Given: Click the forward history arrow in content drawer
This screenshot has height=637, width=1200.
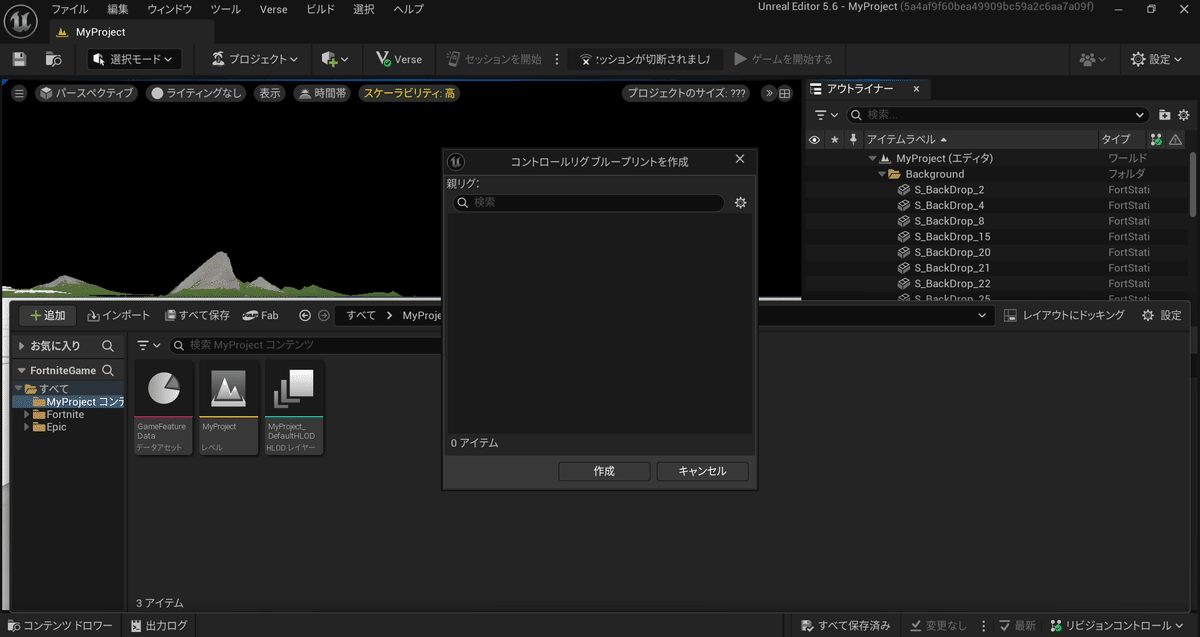Looking at the screenshot, I should click(x=323, y=316).
